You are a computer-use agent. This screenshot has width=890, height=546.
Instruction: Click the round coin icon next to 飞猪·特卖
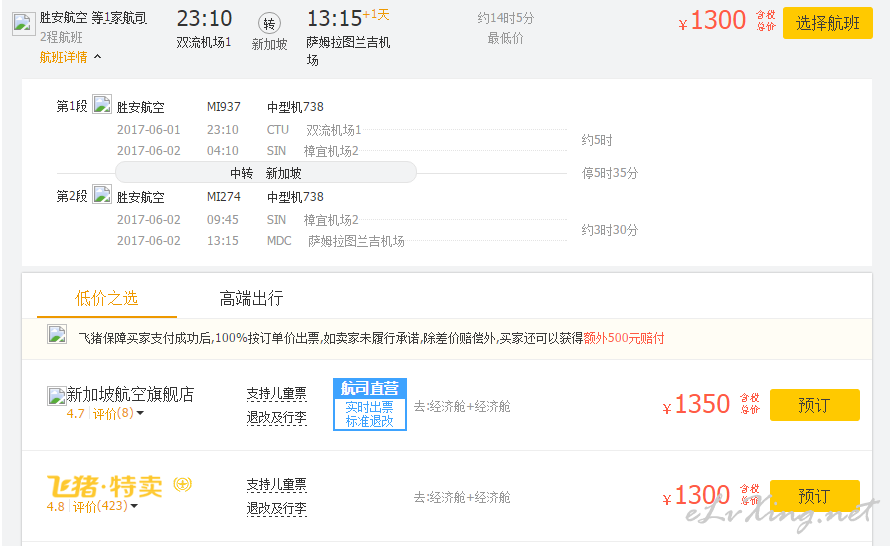(x=182, y=484)
